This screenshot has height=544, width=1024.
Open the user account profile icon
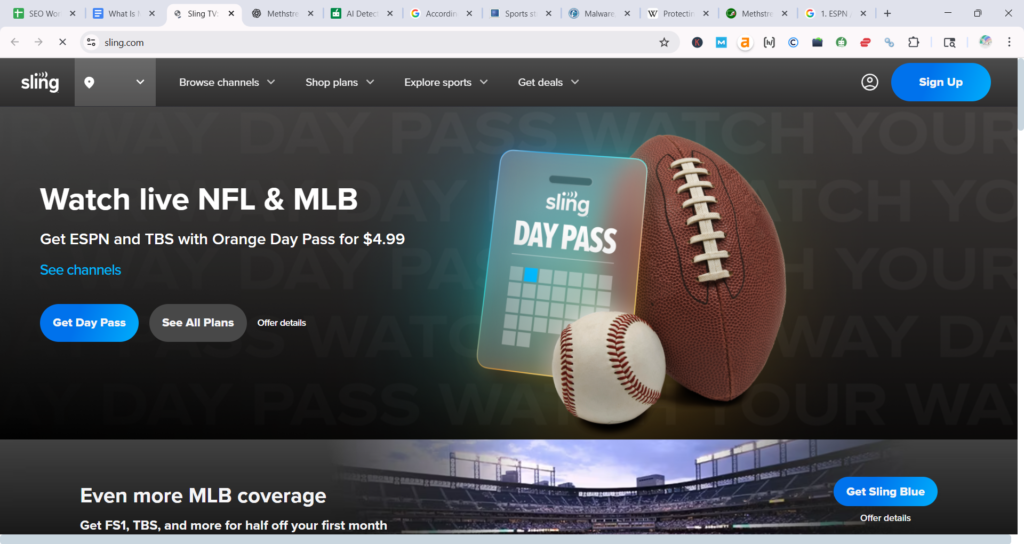tap(869, 82)
